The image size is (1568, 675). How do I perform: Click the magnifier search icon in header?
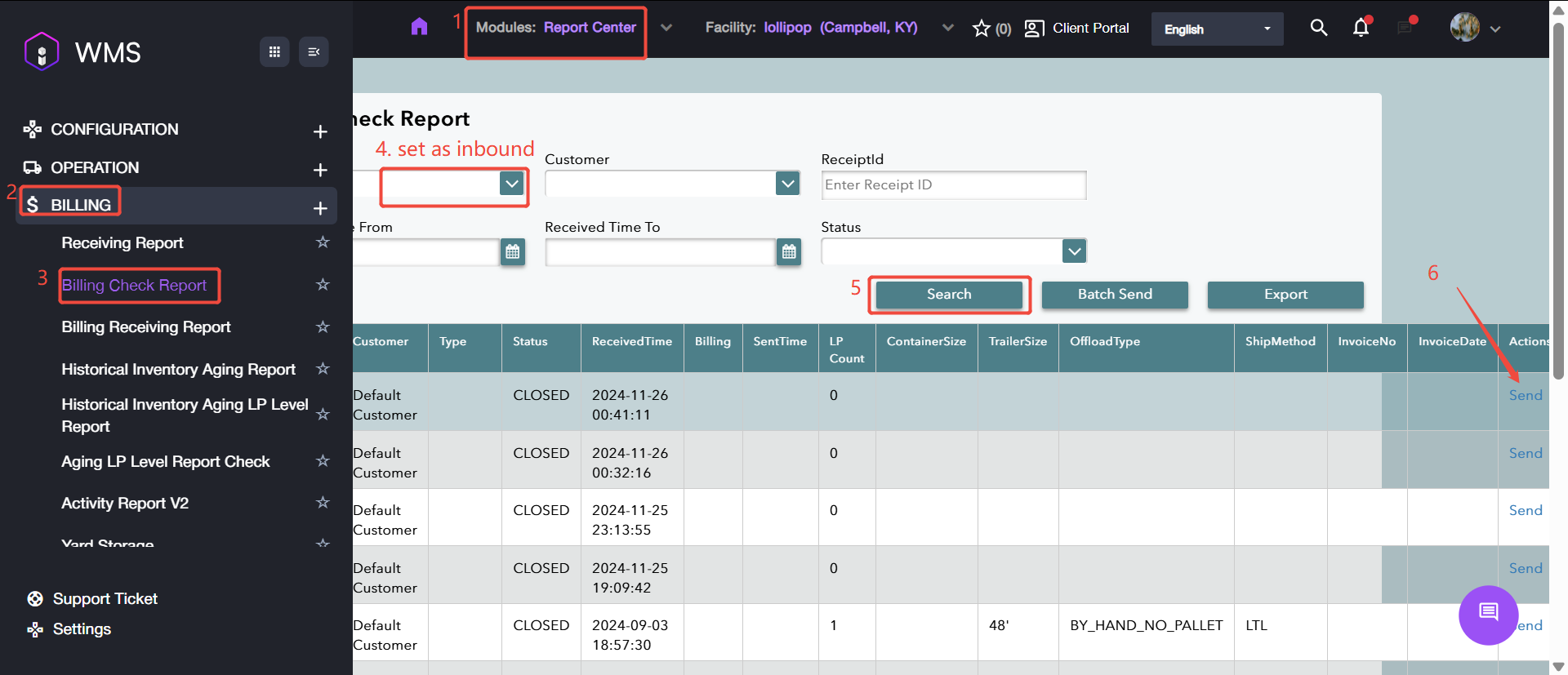coord(1318,28)
